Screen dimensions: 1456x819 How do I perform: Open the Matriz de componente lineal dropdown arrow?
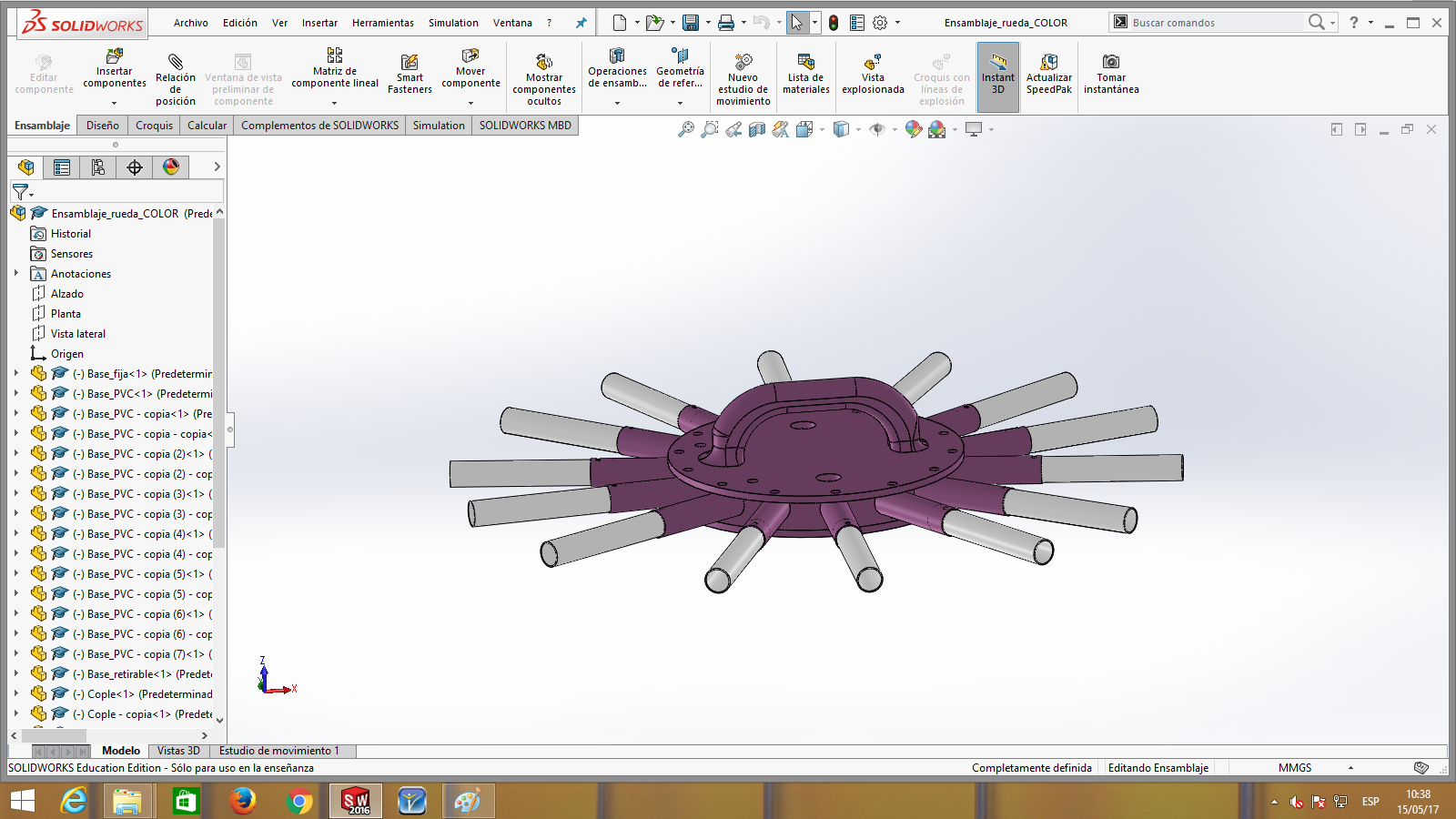tap(335, 103)
